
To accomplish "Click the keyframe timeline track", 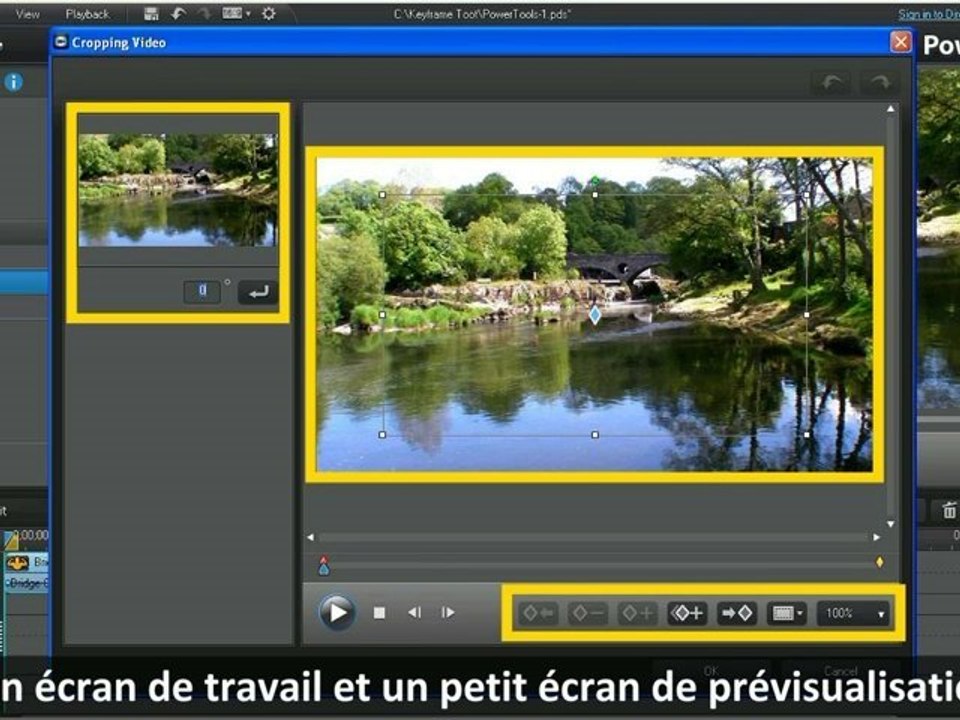I will click(x=602, y=564).
